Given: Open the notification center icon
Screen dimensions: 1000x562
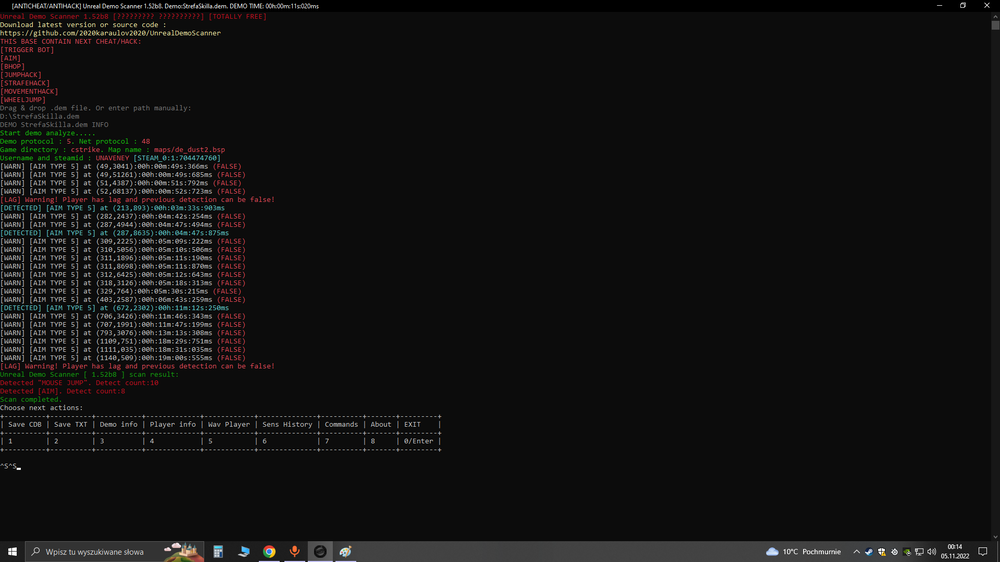Looking at the screenshot, I should coord(983,552).
